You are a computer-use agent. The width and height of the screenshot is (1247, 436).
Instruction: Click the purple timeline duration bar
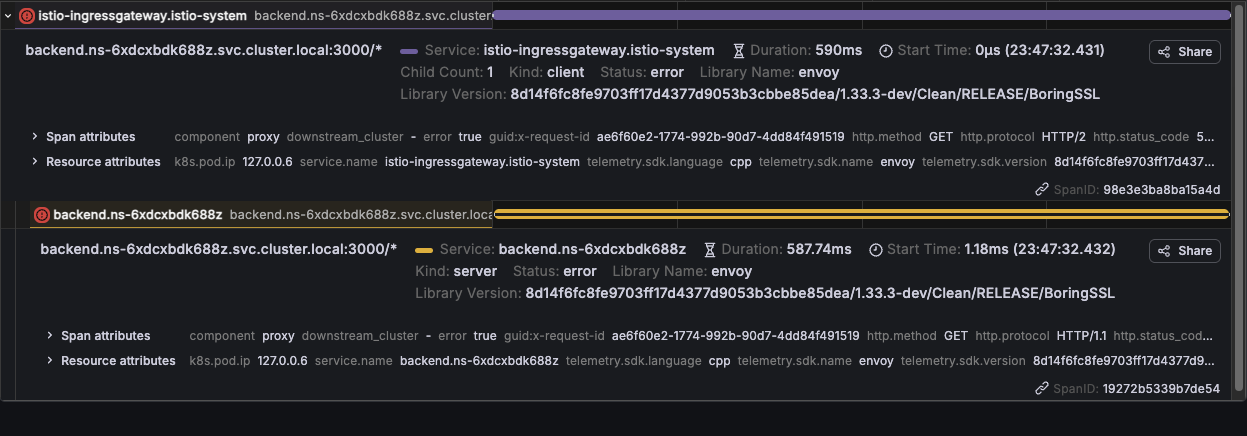(860, 15)
